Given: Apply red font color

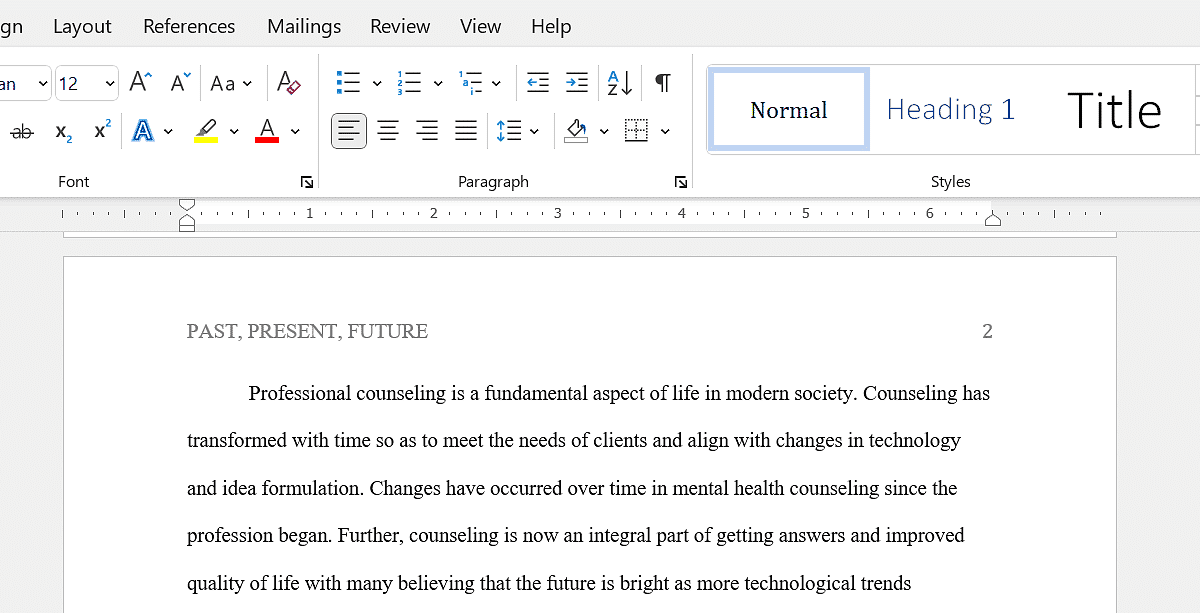Looking at the screenshot, I should [267, 131].
